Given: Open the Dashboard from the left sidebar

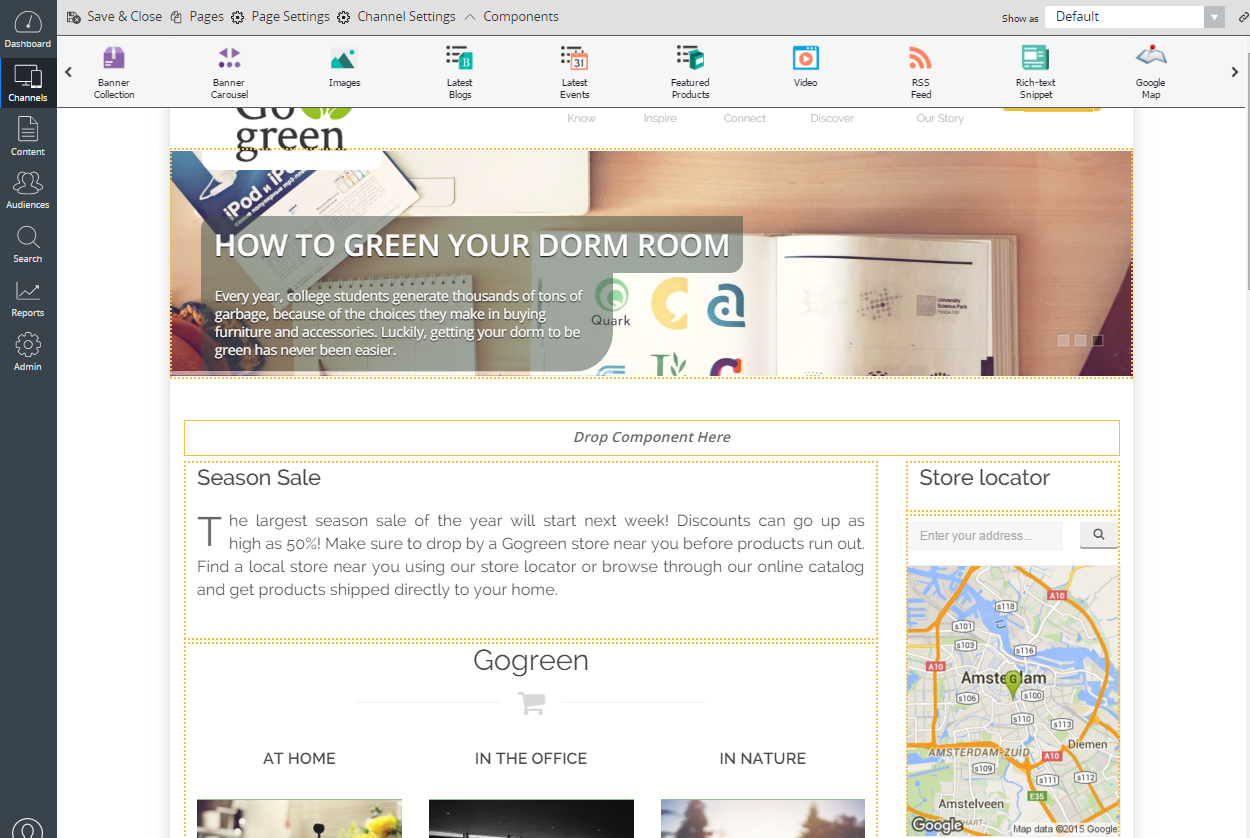Looking at the screenshot, I should 27,27.
